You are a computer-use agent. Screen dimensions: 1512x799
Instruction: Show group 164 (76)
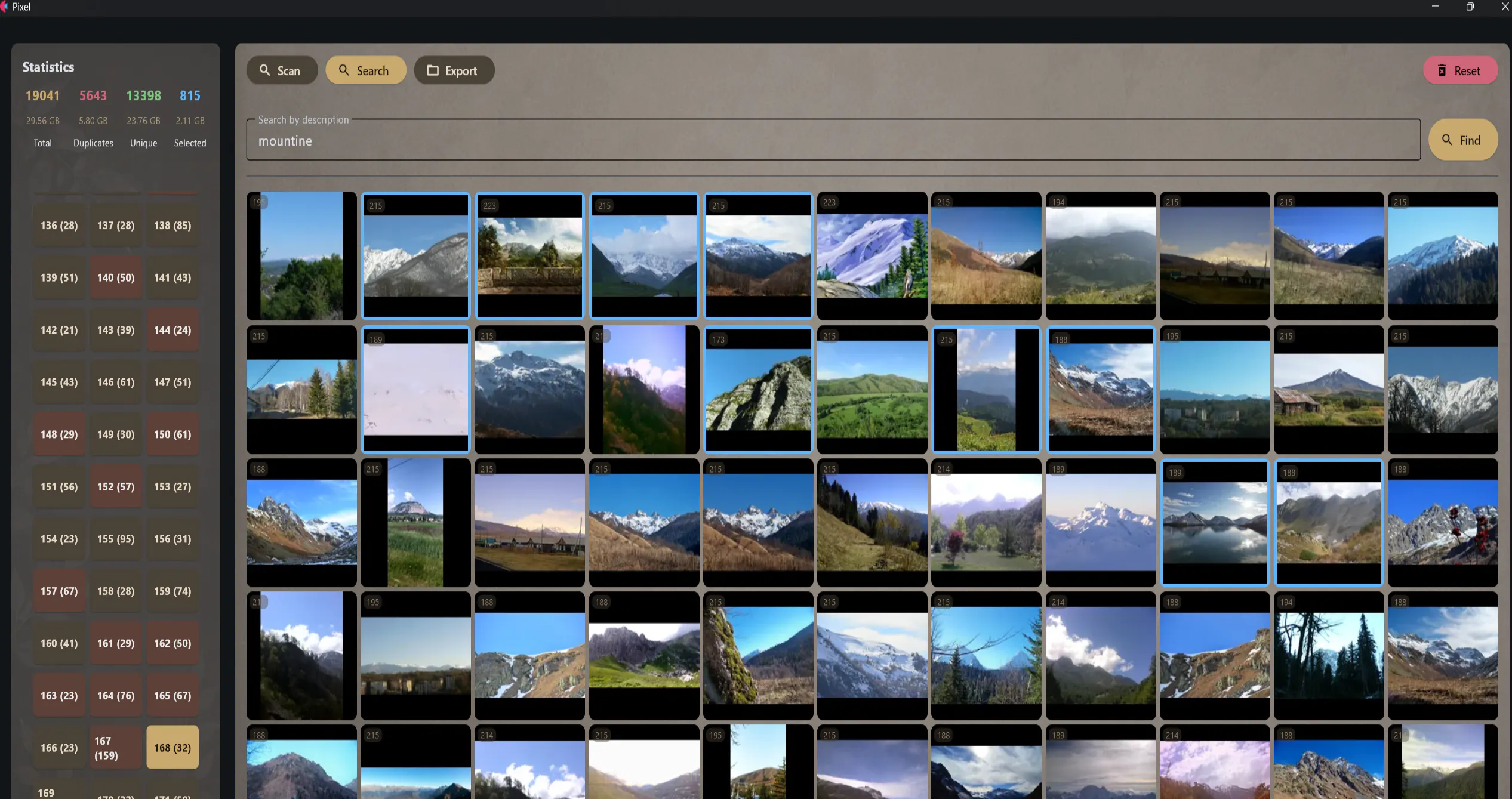tap(116, 695)
